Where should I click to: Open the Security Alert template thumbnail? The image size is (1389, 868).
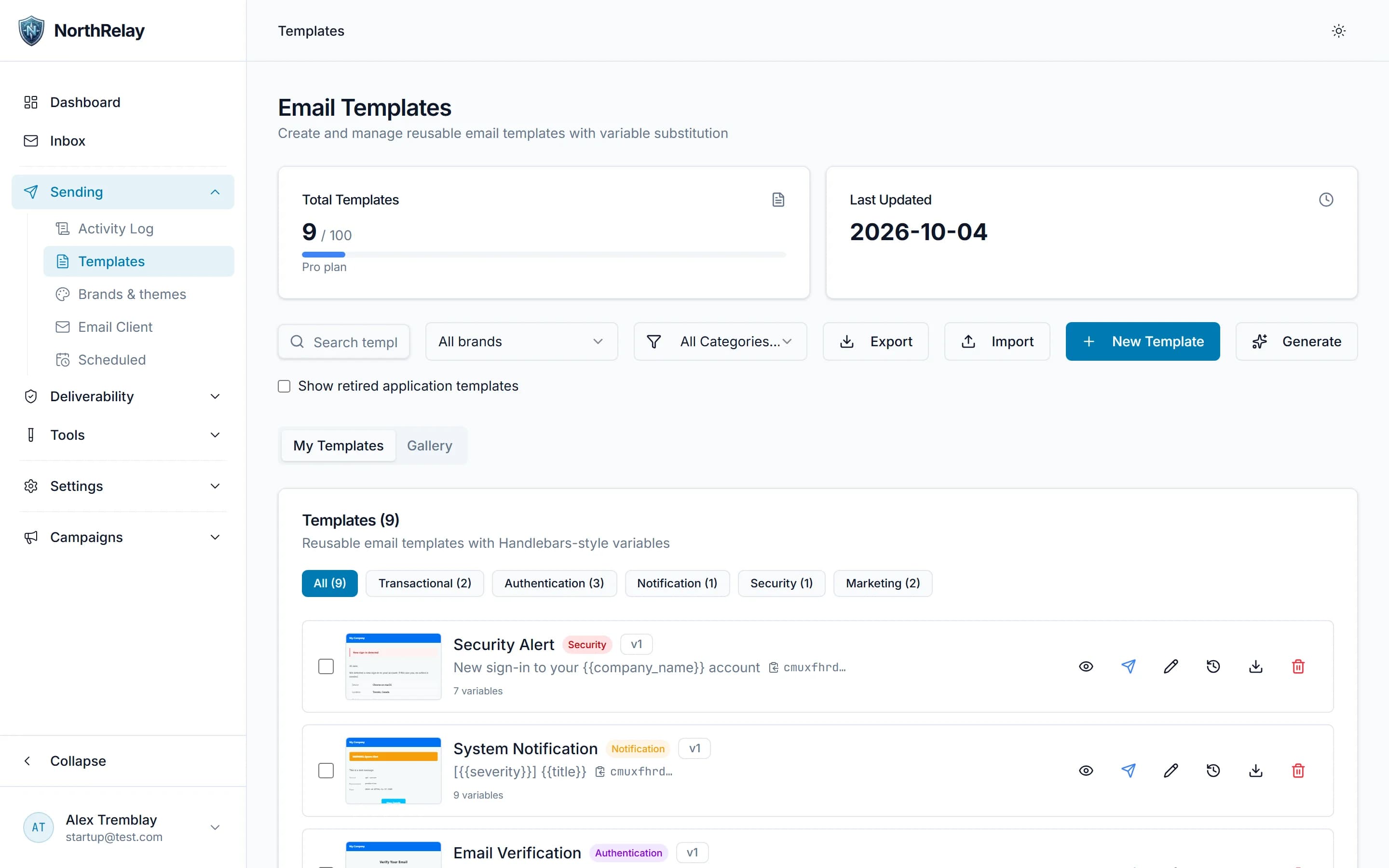pyautogui.click(x=393, y=666)
